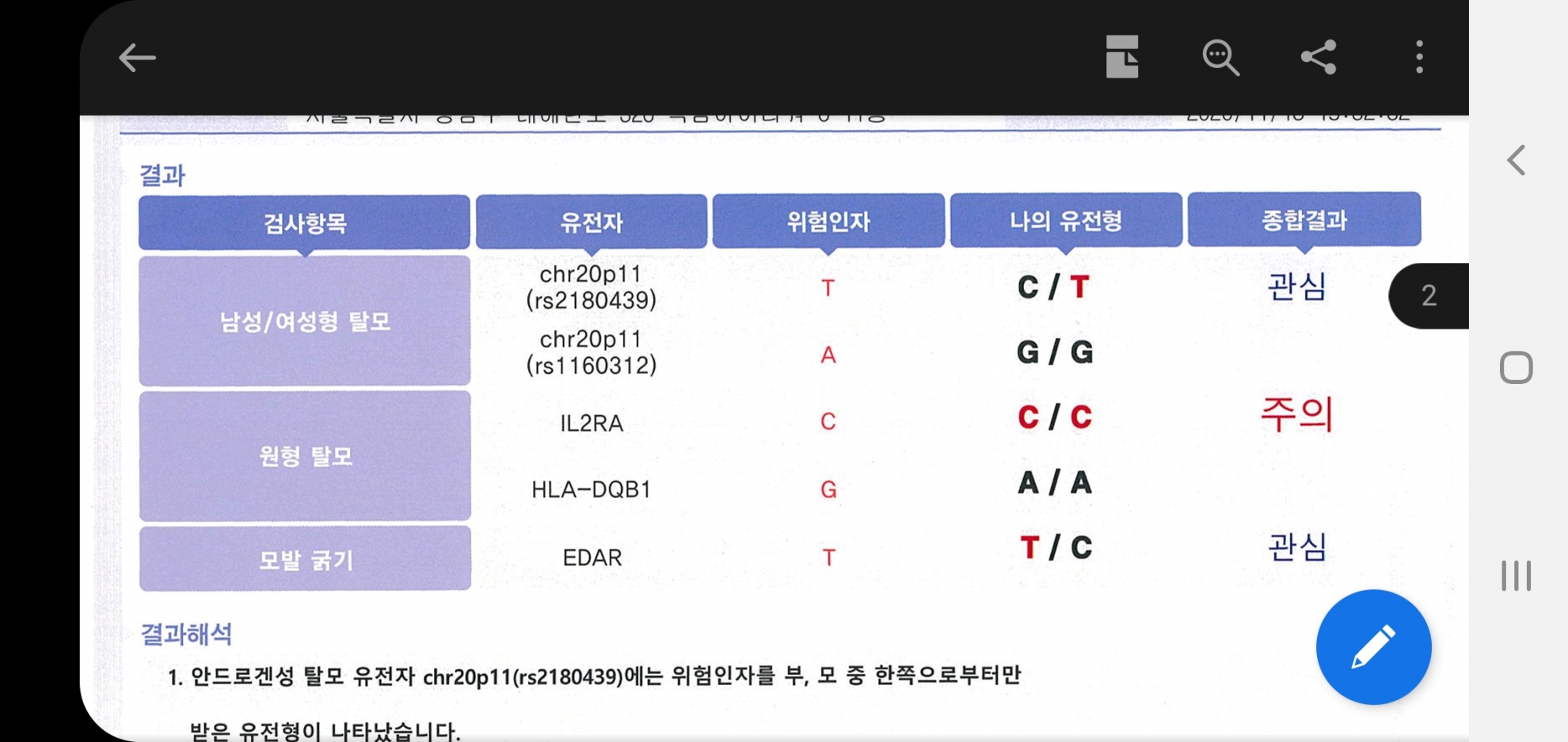
Task: Tap the 종합결과 column header
Action: click(1304, 219)
